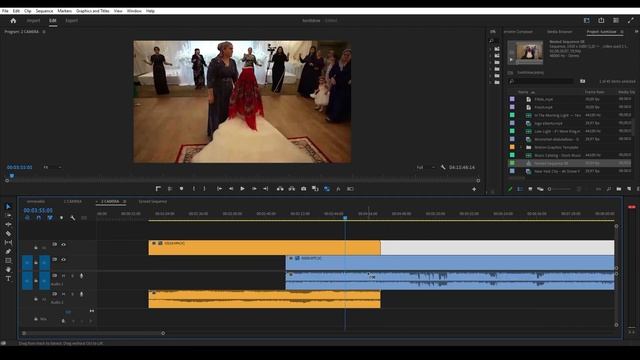The height and width of the screenshot is (360, 640).
Task: Select the Slip tool
Action: [x=8, y=242]
